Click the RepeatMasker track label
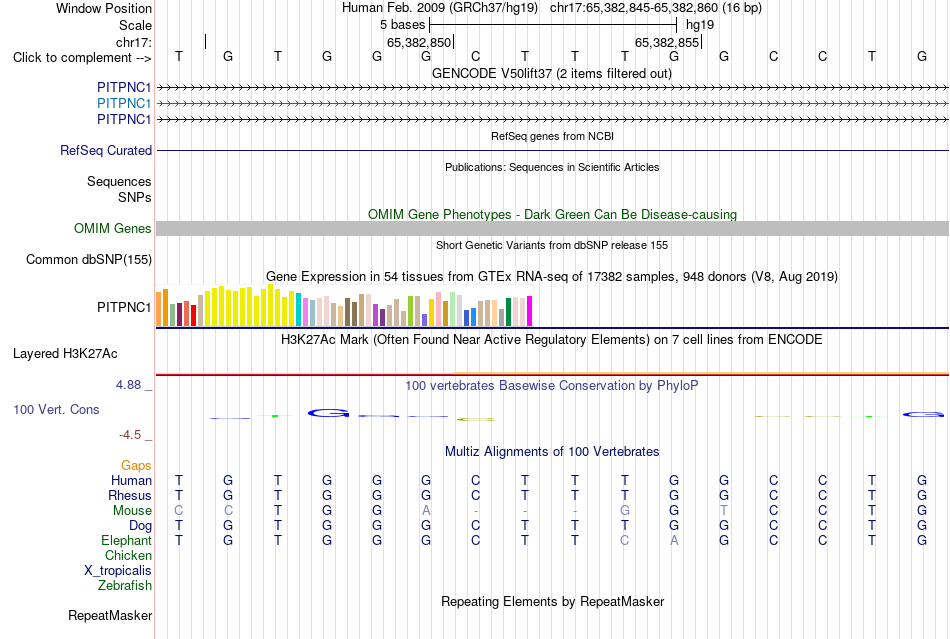 point(110,615)
